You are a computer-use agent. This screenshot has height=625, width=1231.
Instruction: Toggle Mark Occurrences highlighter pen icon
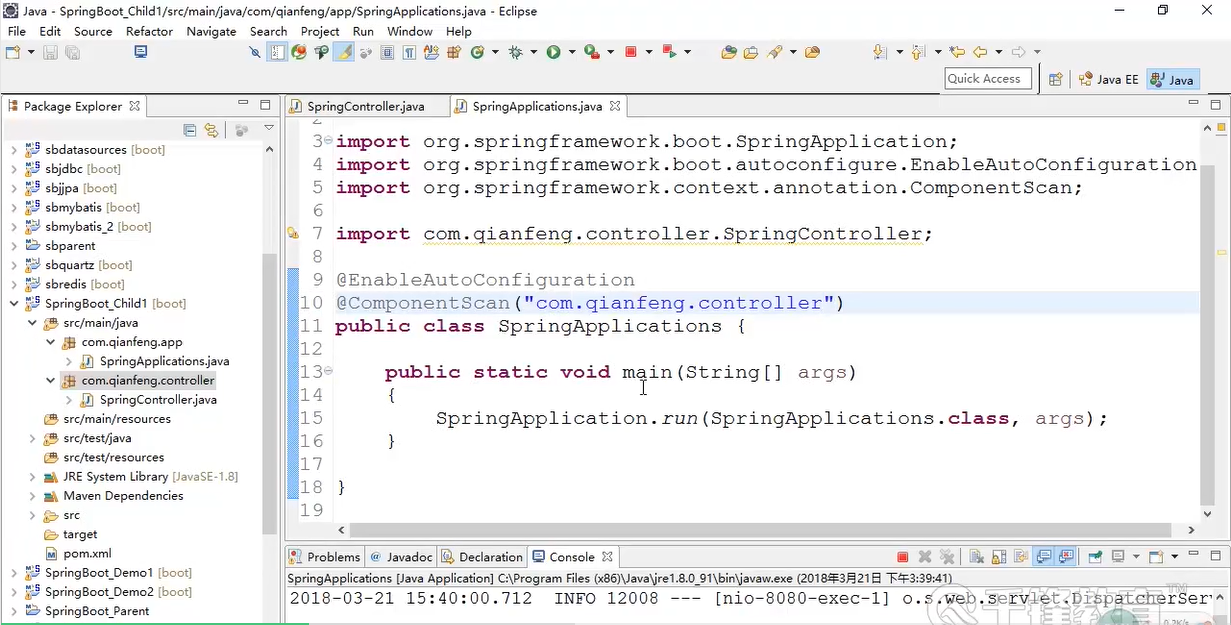[343, 52]
